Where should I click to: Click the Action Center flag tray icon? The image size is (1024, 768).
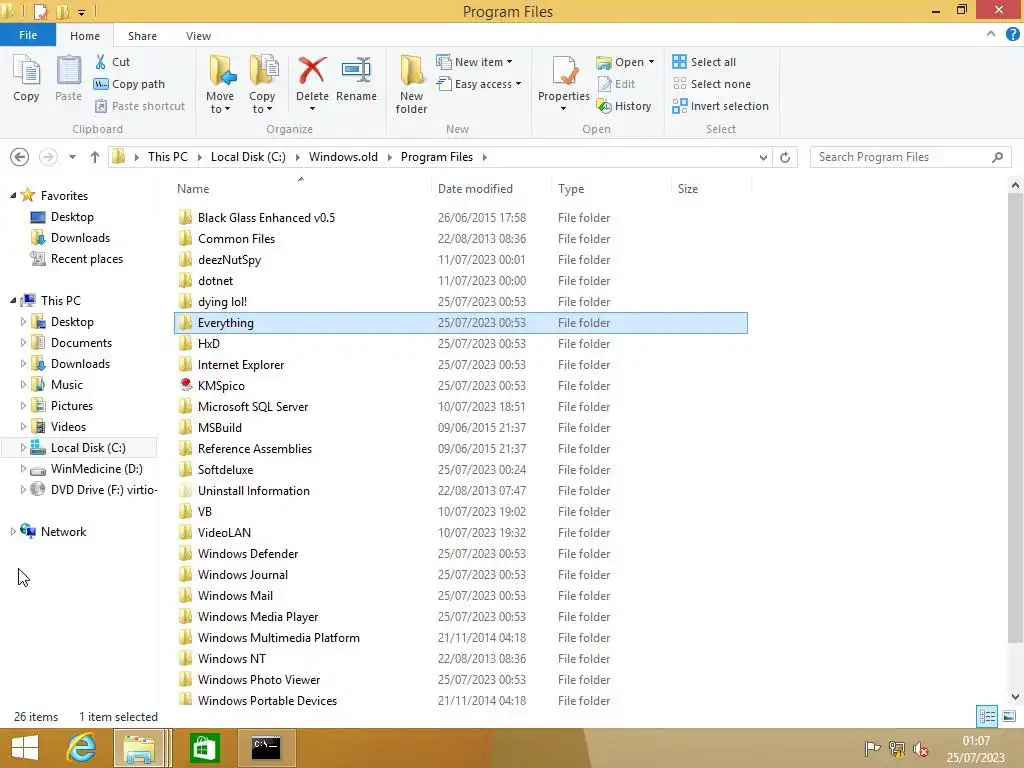pyautogui.click(x=872, y=748)
